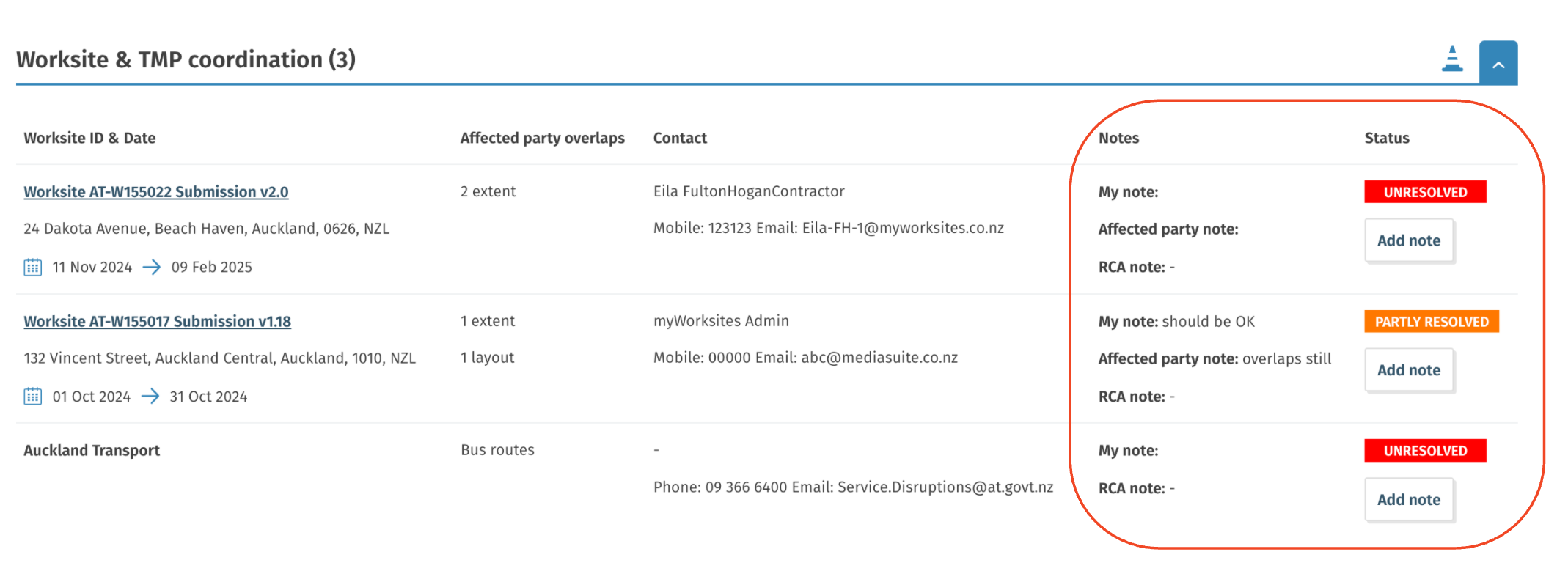Screen dimensions: 1568x582
Task: Add note for Auckland Transport row
Action: coord(1409,500)
